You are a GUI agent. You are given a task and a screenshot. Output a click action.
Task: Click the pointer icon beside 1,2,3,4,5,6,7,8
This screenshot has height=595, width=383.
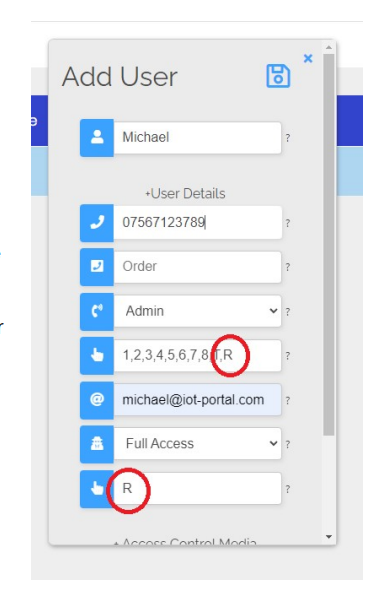coord(97,356)
